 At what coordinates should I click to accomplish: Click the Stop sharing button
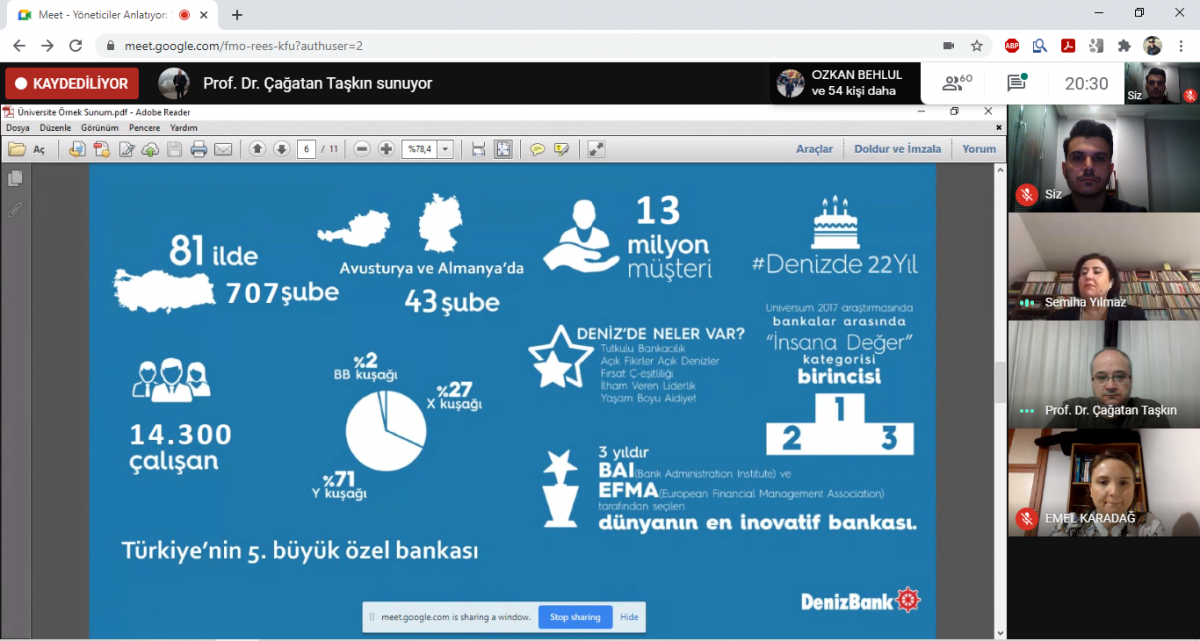click(575, 617)
